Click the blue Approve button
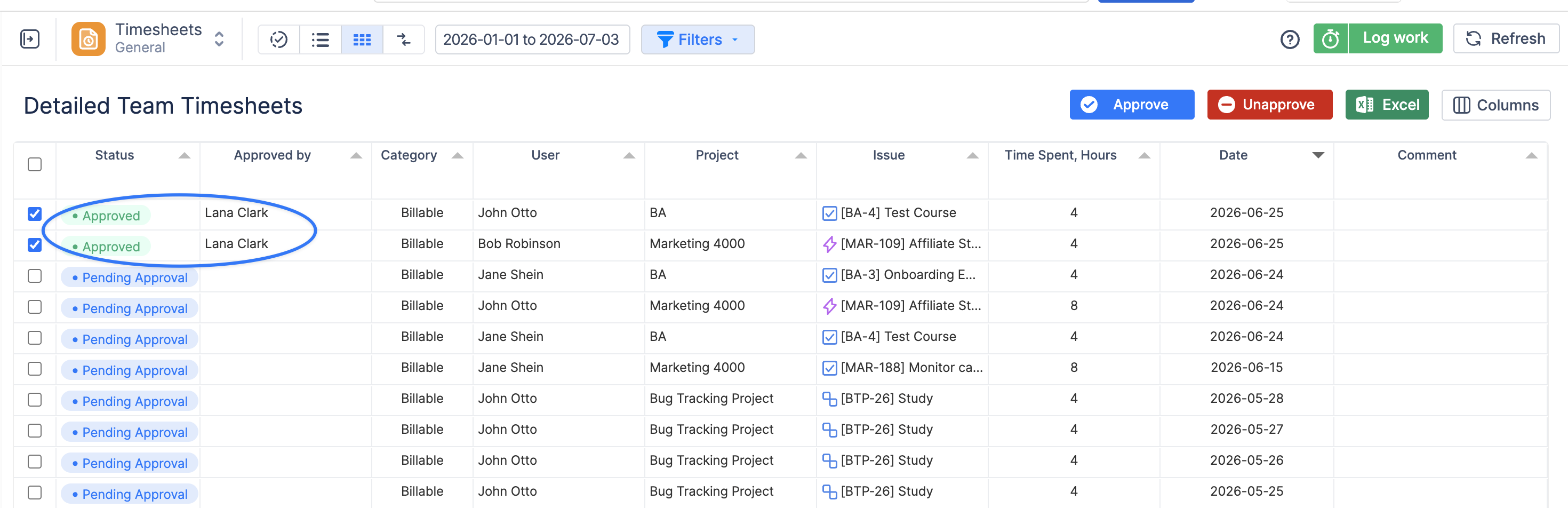1568x508 pixels. (1132, 105)
